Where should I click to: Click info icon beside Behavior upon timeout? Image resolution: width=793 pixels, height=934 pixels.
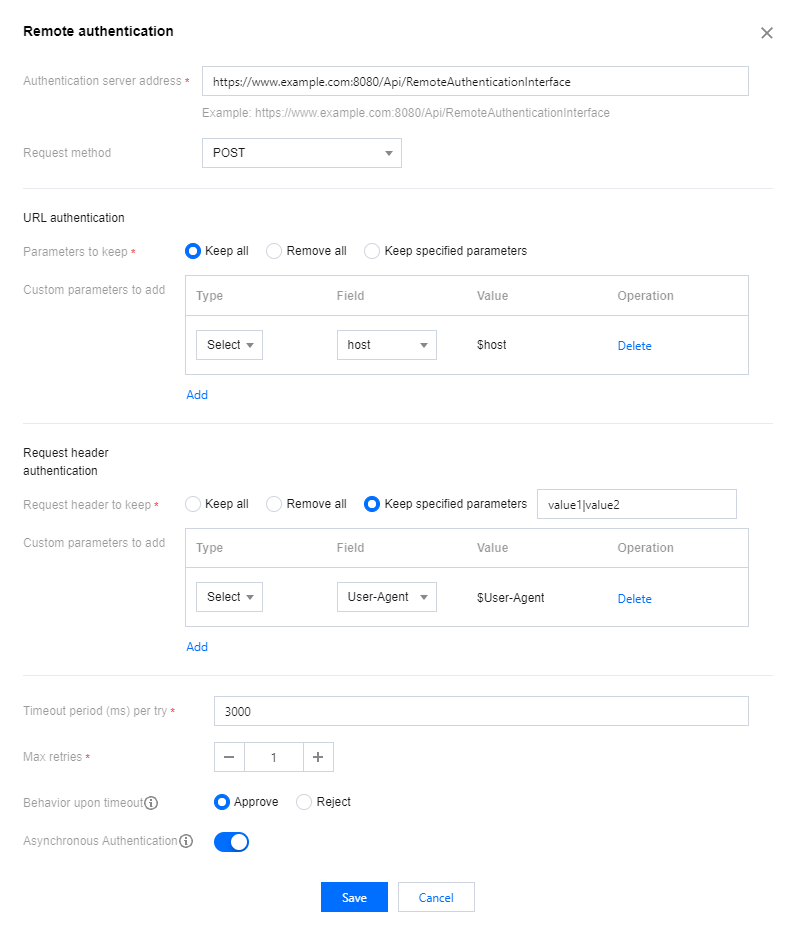(x=151, y=803)
